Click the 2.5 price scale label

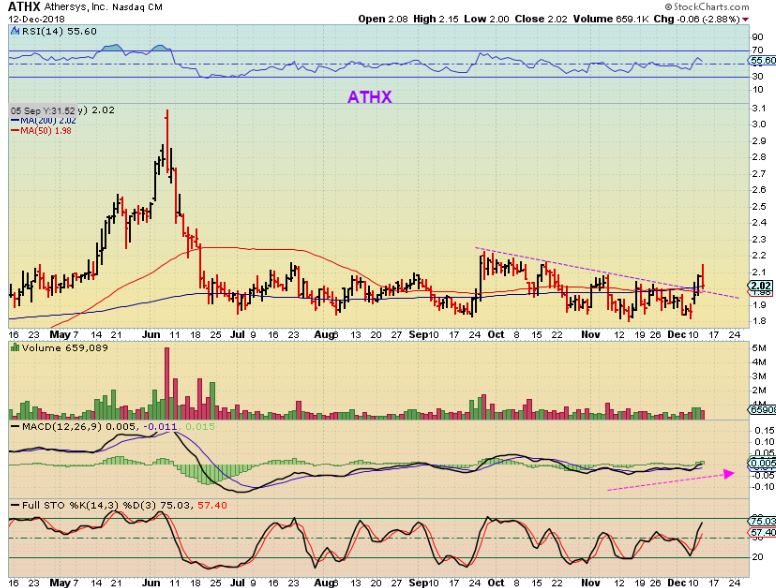click(760, 206)
